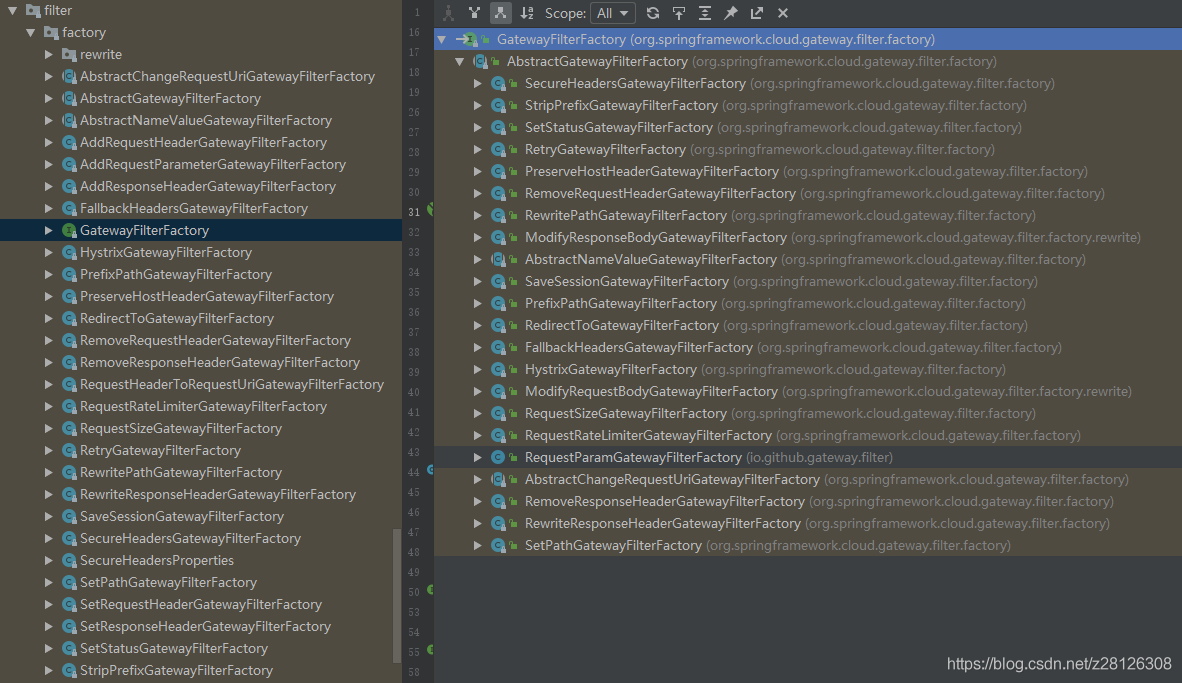Select AddResponseHeaderGatewayFilterFactory file

tap(208, 186)
